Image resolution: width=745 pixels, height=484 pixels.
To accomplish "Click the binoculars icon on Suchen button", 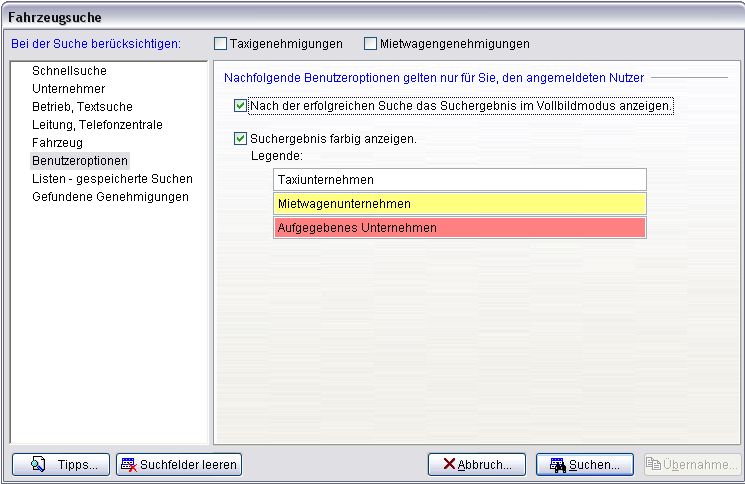I will pos(556,464).
